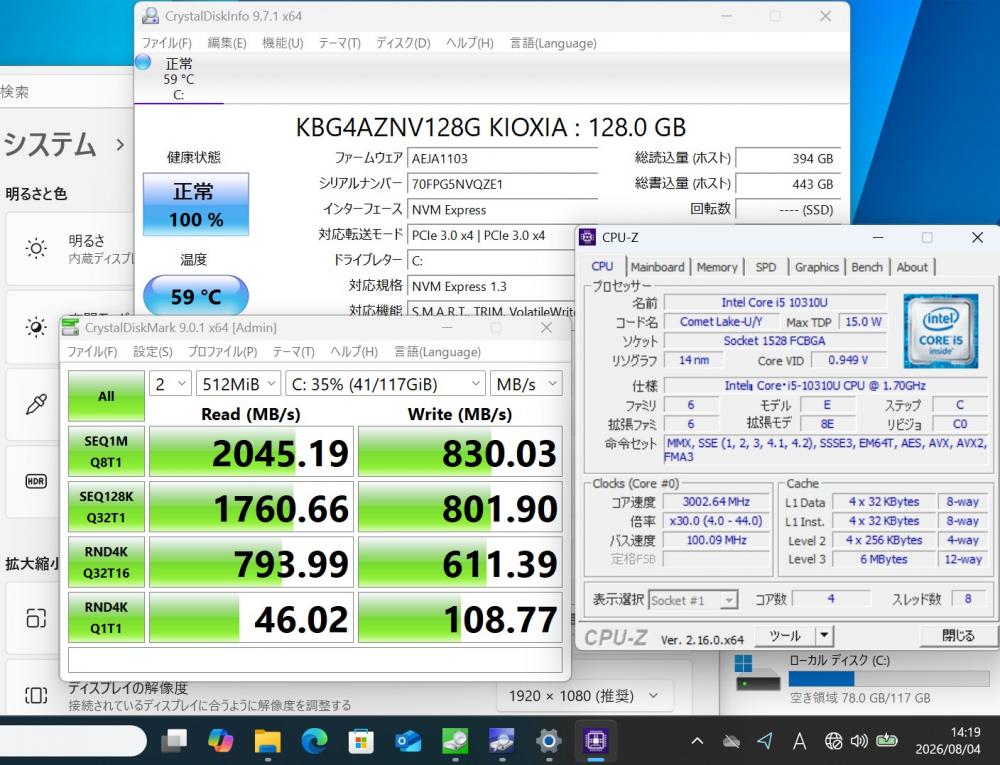Open 設定(S) menu in CrystalDiskMark

[152, 352]
